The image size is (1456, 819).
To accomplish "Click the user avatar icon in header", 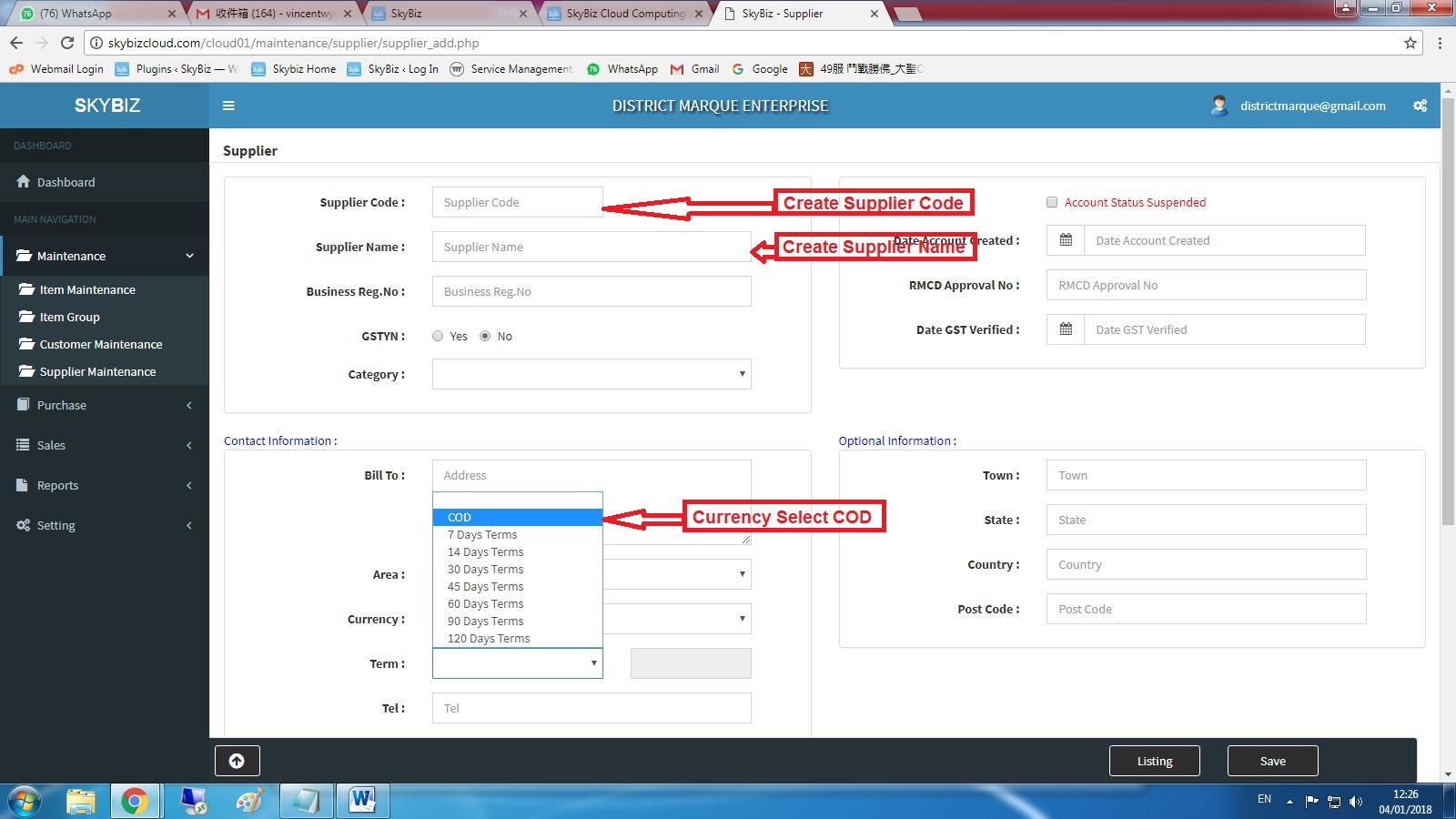I will (x=1219, y=106).
